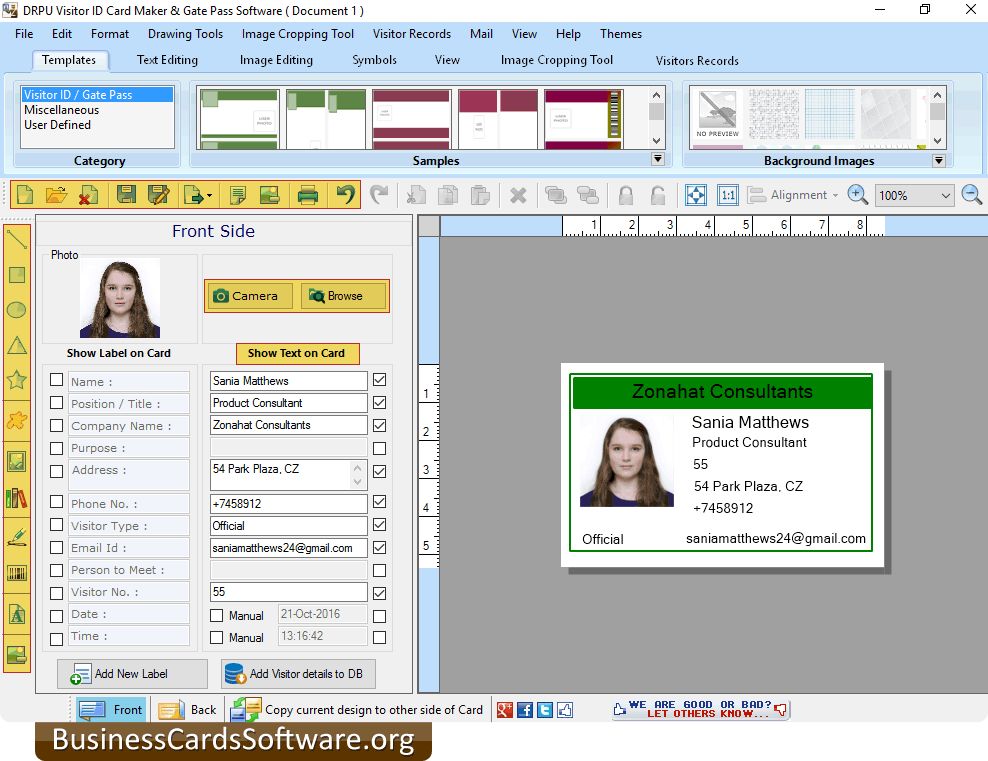The image size is (988, 761).
Task: Click the 1:1 actual size icon
Action: pyautogui.click(x=728, y=195)
